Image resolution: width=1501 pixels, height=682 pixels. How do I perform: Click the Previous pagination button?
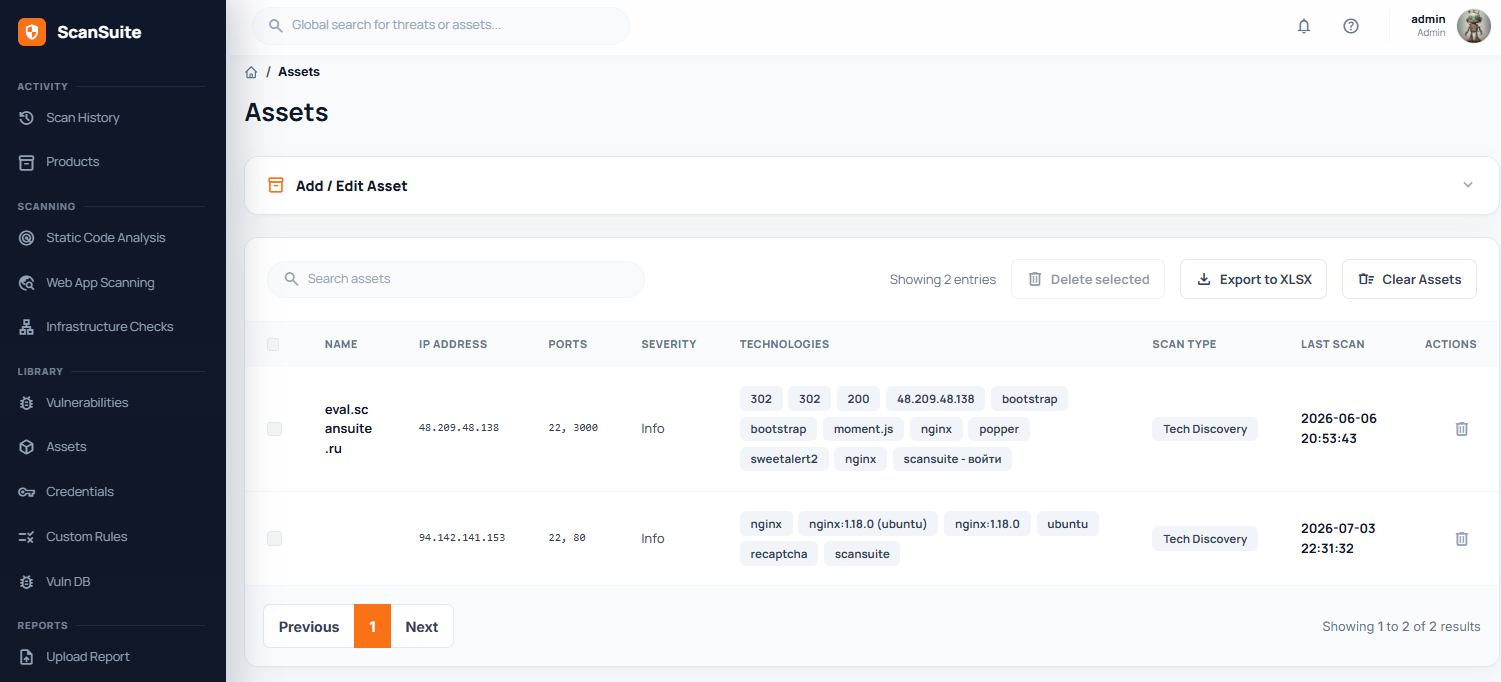(309, 626)
